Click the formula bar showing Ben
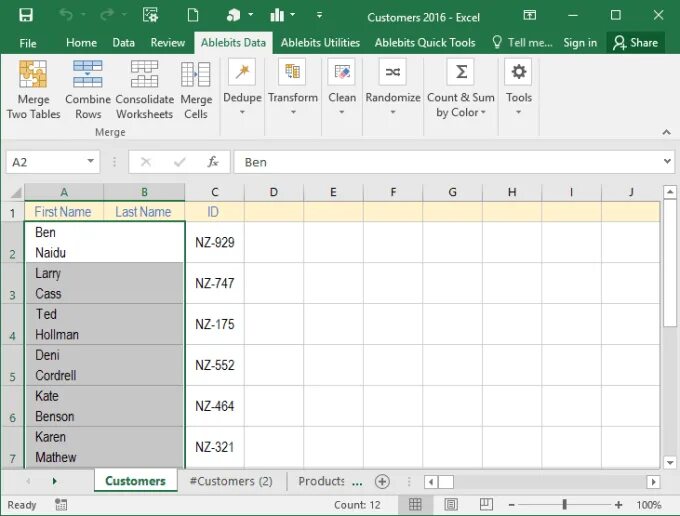680x516 pixels. click(x=447, y=162)
